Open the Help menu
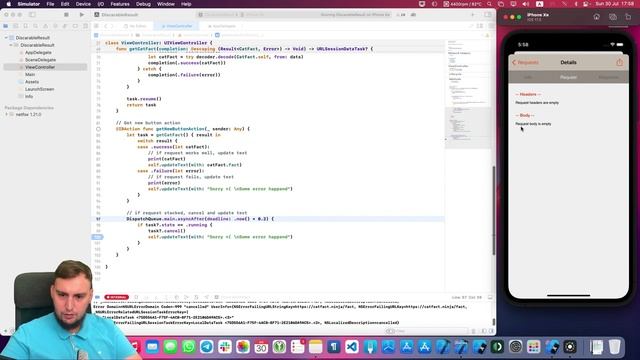 [x=186, y=4]
